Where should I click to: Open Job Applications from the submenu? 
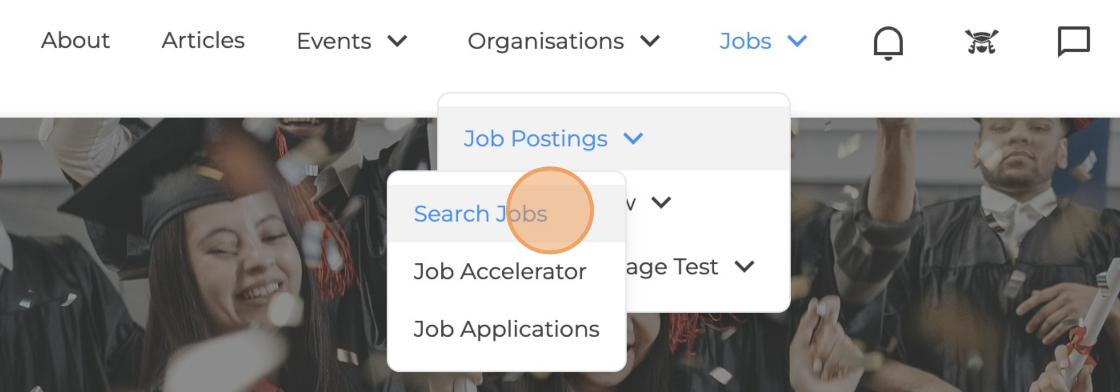(506, 329)
